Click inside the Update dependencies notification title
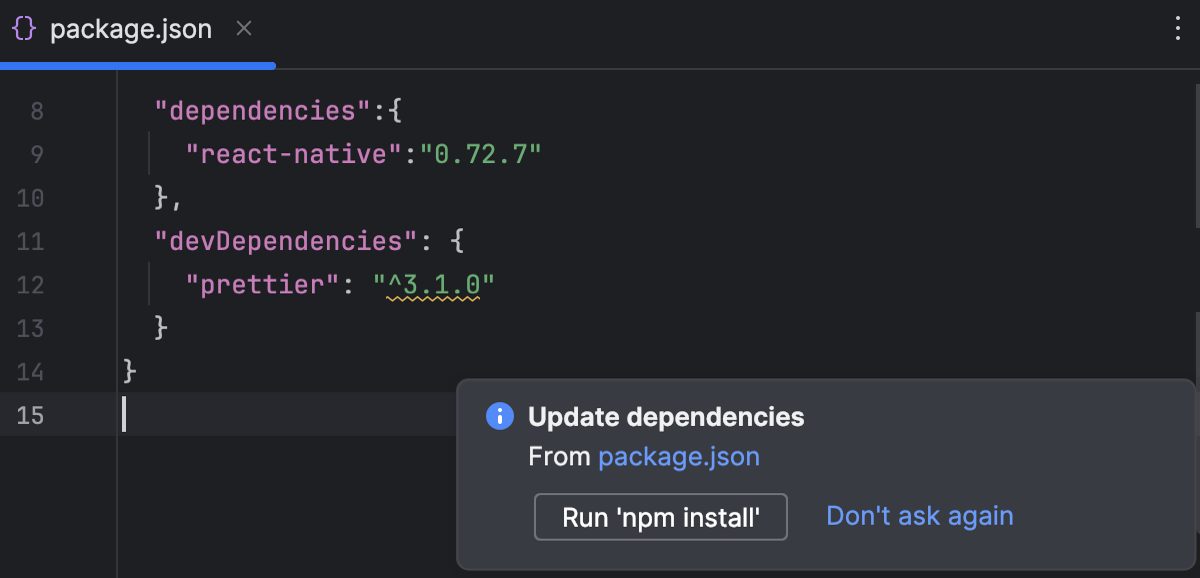 665,417
